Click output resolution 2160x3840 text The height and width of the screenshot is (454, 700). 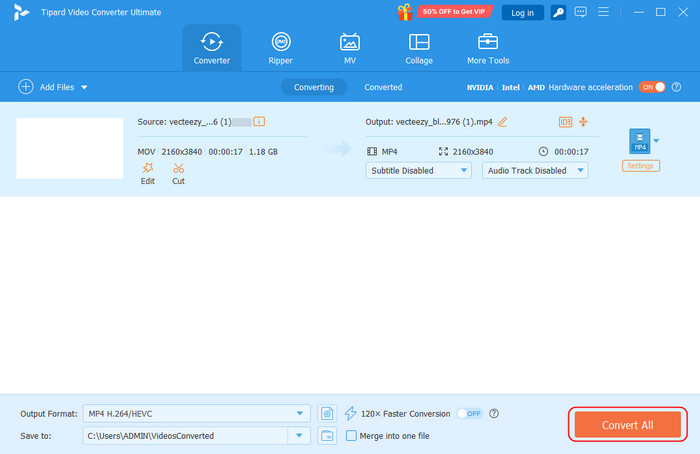473,152
